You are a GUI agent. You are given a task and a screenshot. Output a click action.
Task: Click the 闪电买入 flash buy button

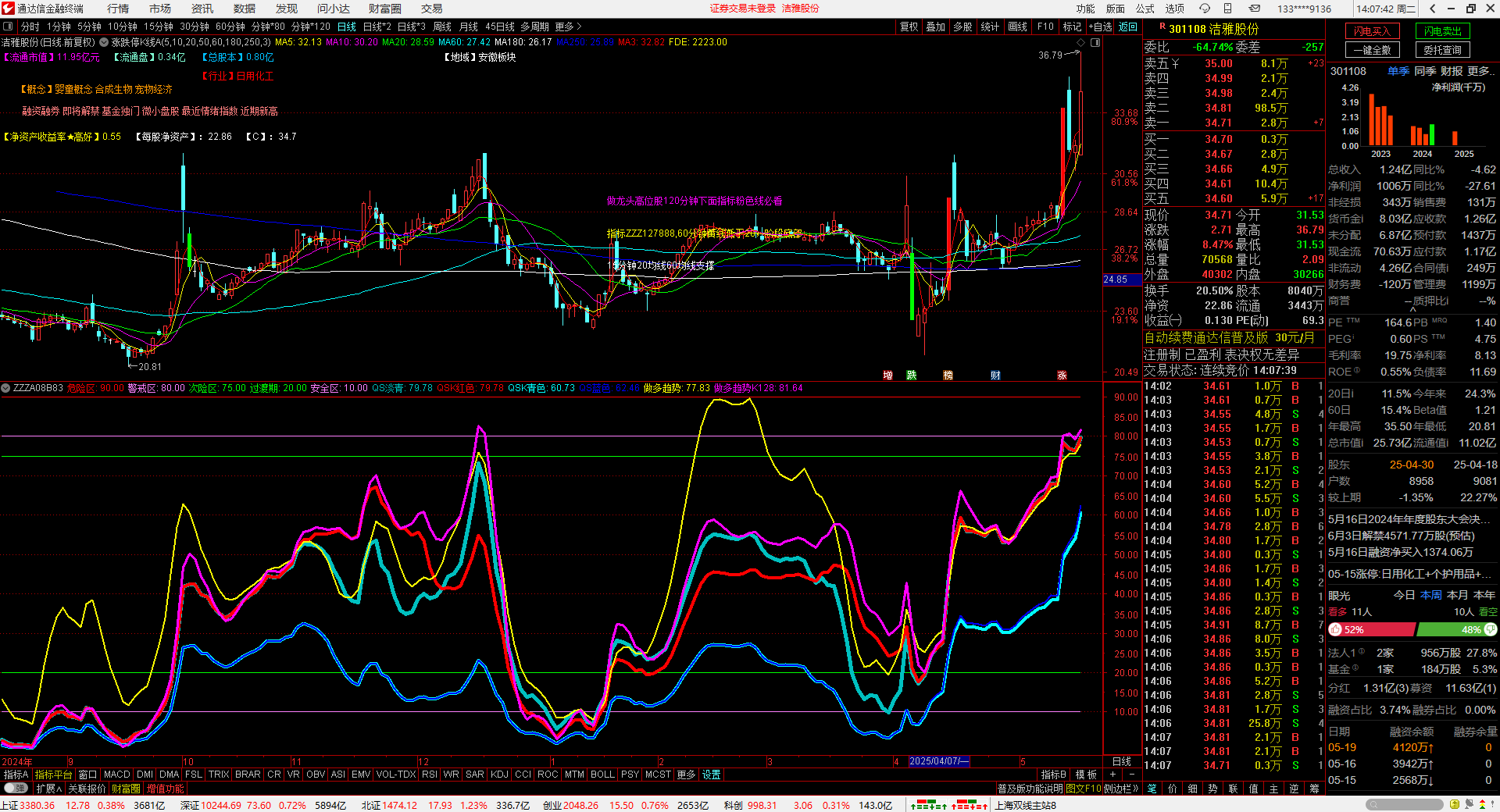1373,31
